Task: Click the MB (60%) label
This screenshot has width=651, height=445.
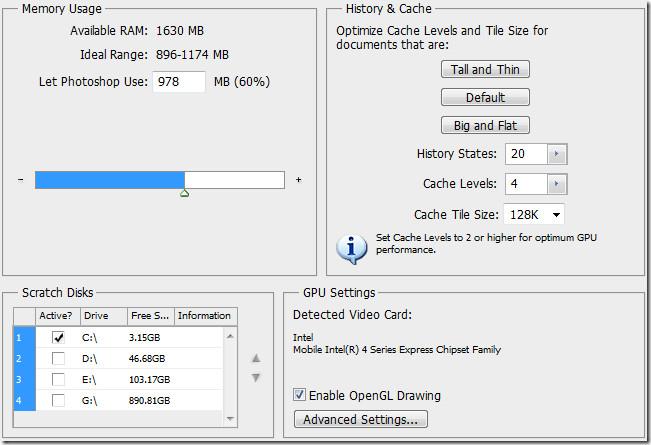Action: pos(242,81)
